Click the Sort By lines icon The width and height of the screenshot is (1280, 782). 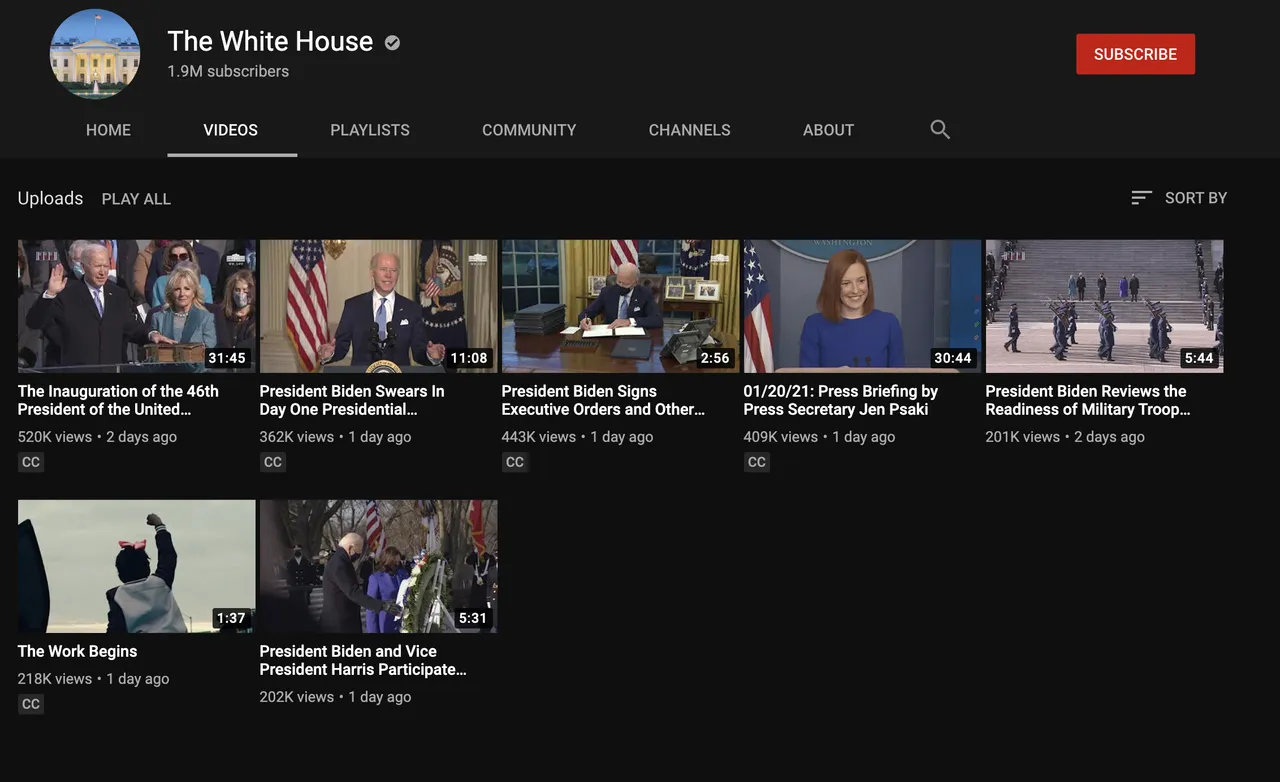(1141, 198)
